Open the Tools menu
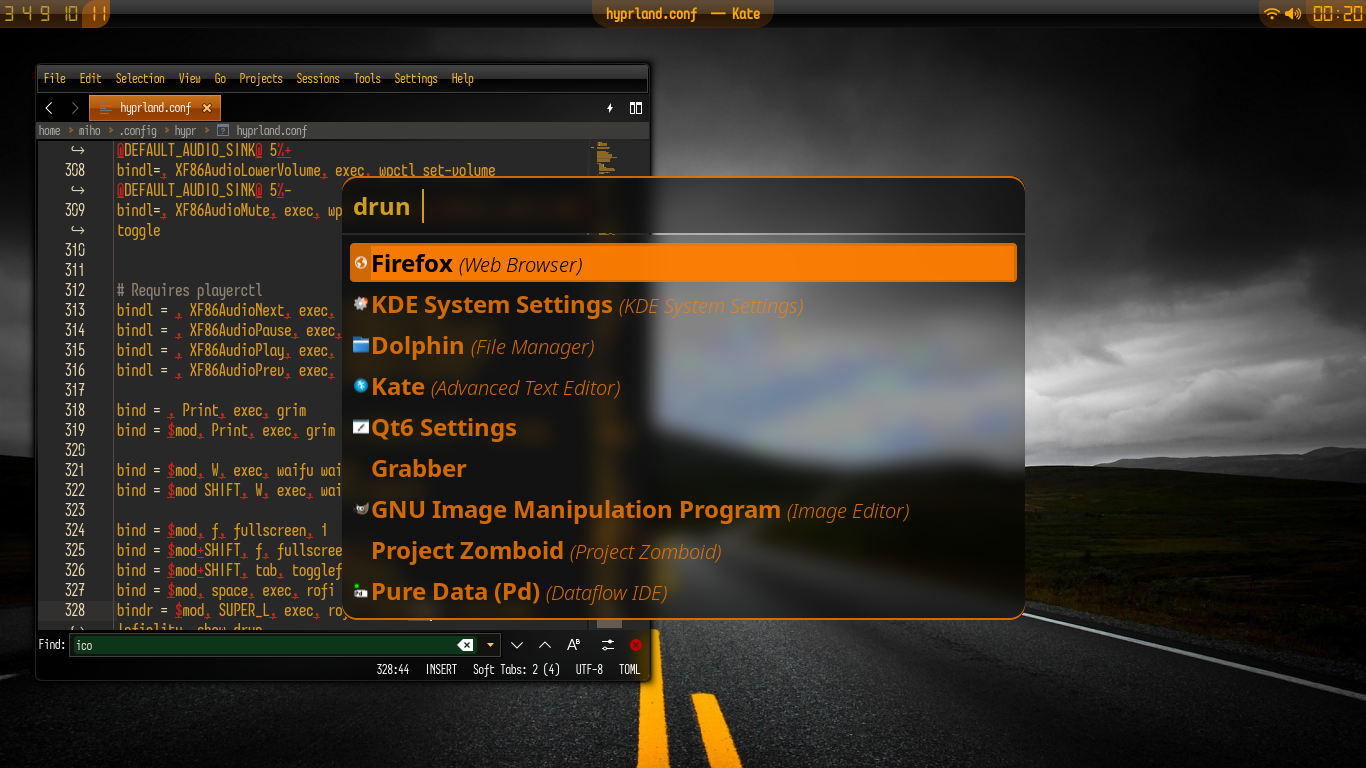 [367, 78]
